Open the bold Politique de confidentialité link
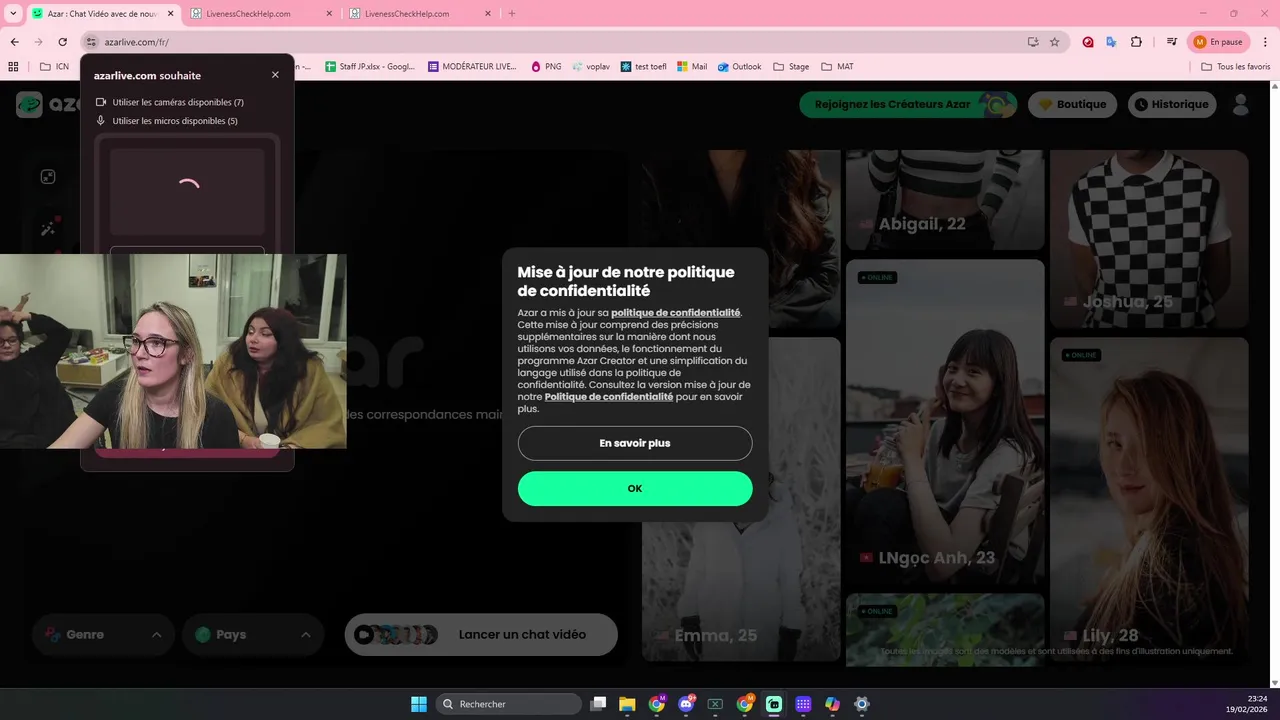Screen dimensions: 1280x720 pos(609,397)
